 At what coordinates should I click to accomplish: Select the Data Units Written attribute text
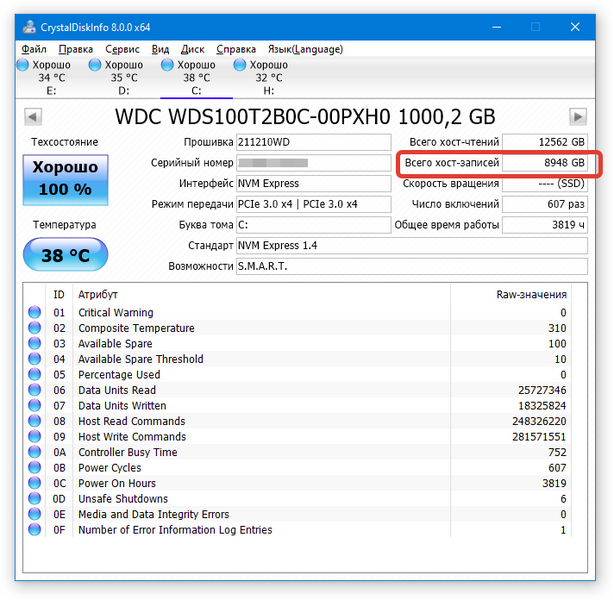(122, 406)
